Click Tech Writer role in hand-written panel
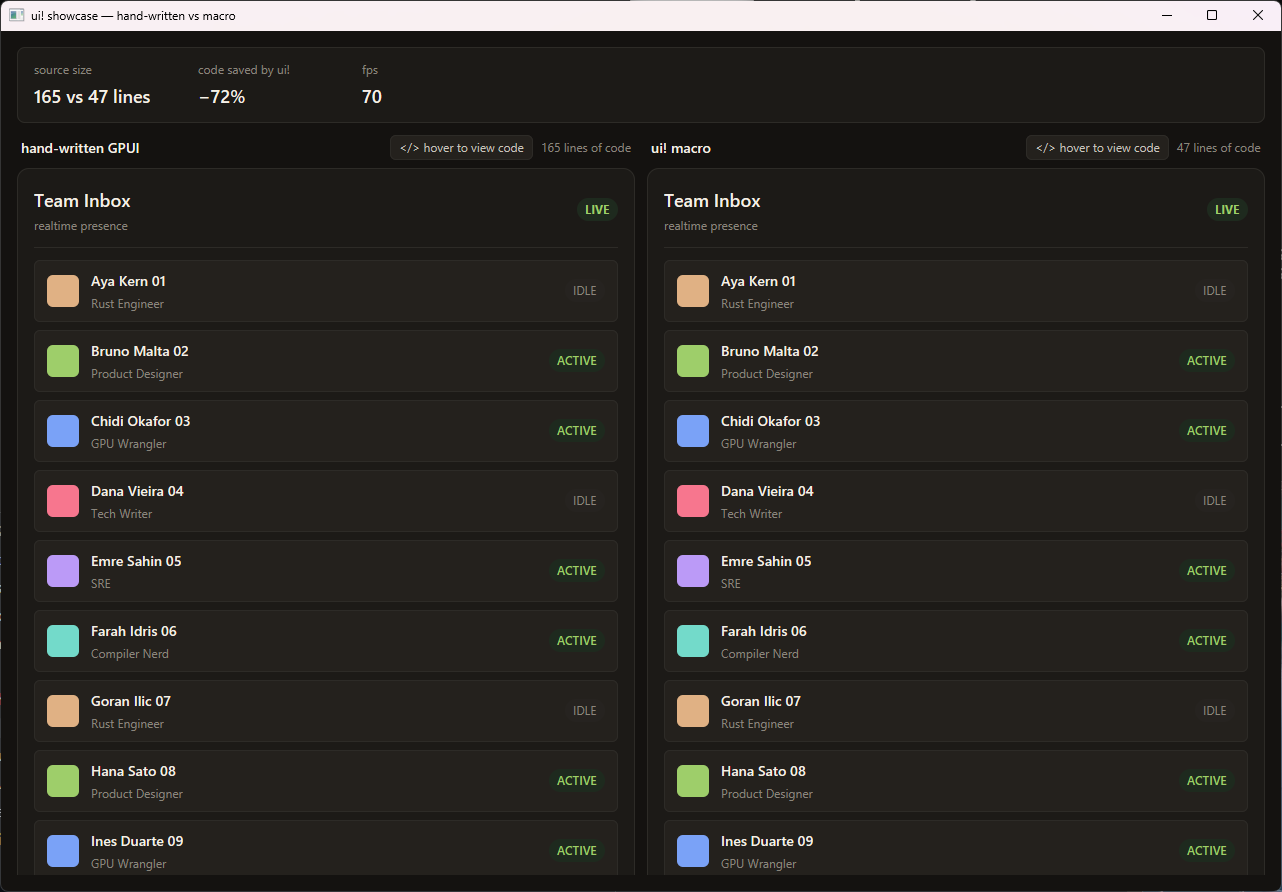Viewport: 1282px width, 892px height. point(122,514)
